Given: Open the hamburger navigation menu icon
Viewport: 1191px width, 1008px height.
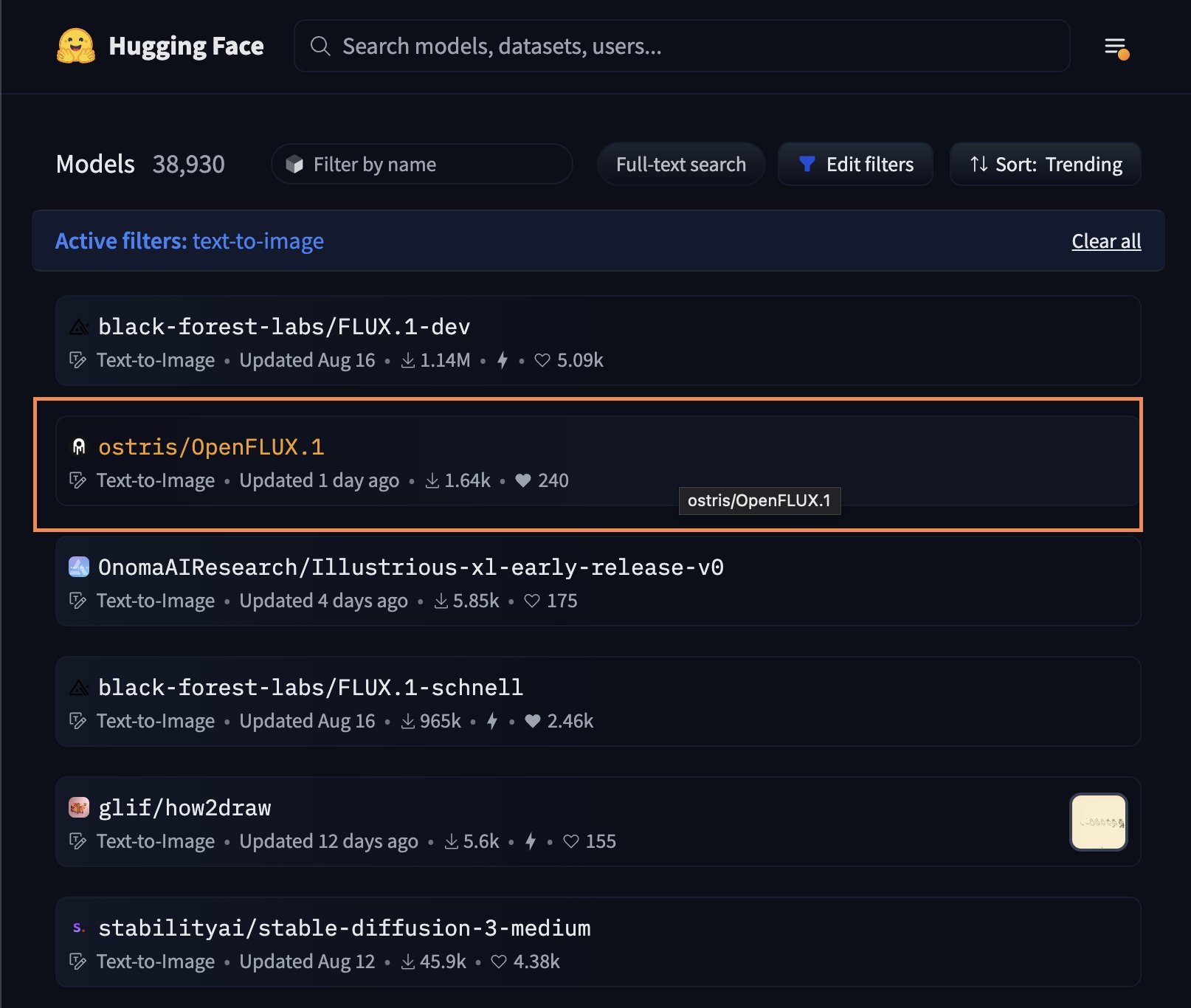Looking at the screenshot, I should [1115, 47].
